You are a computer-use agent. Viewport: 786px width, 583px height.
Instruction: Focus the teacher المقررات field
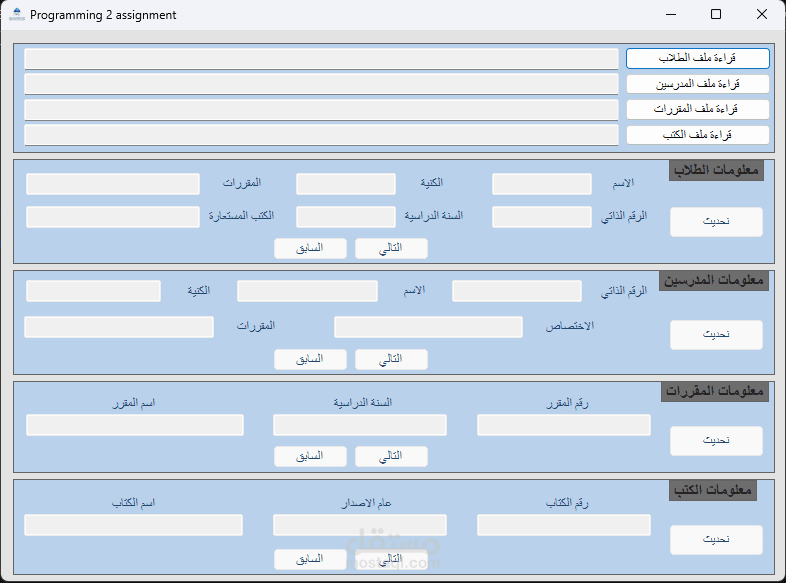(119, 327)
